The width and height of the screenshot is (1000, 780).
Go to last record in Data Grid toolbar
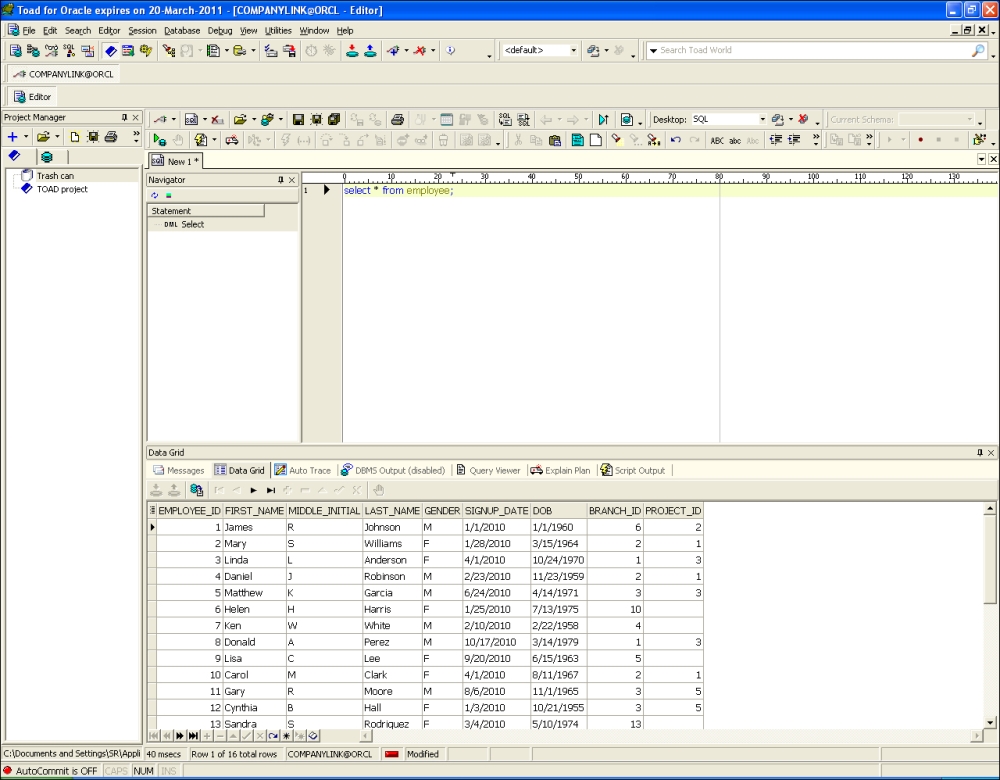coord(270,490)
